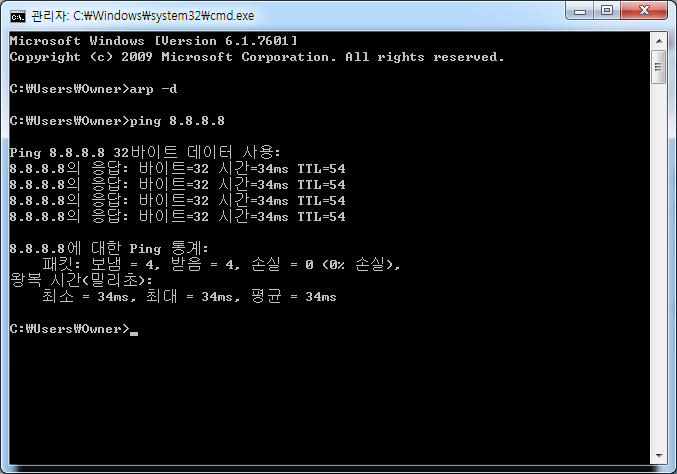The height and width of the screenshot is (474, 677).
Task: Click the scrollbar up arrow
Action: click(659, 41)
